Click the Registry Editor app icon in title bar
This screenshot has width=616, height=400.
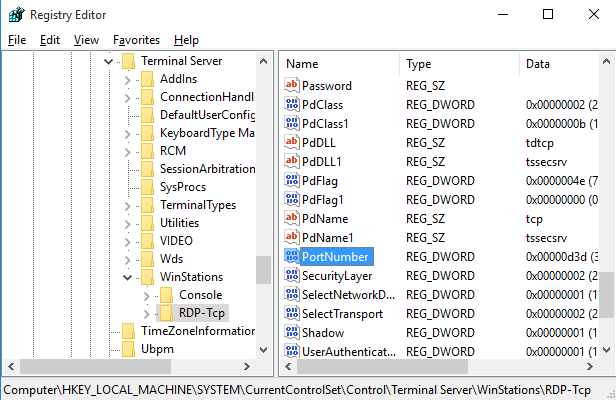(16, 15)
